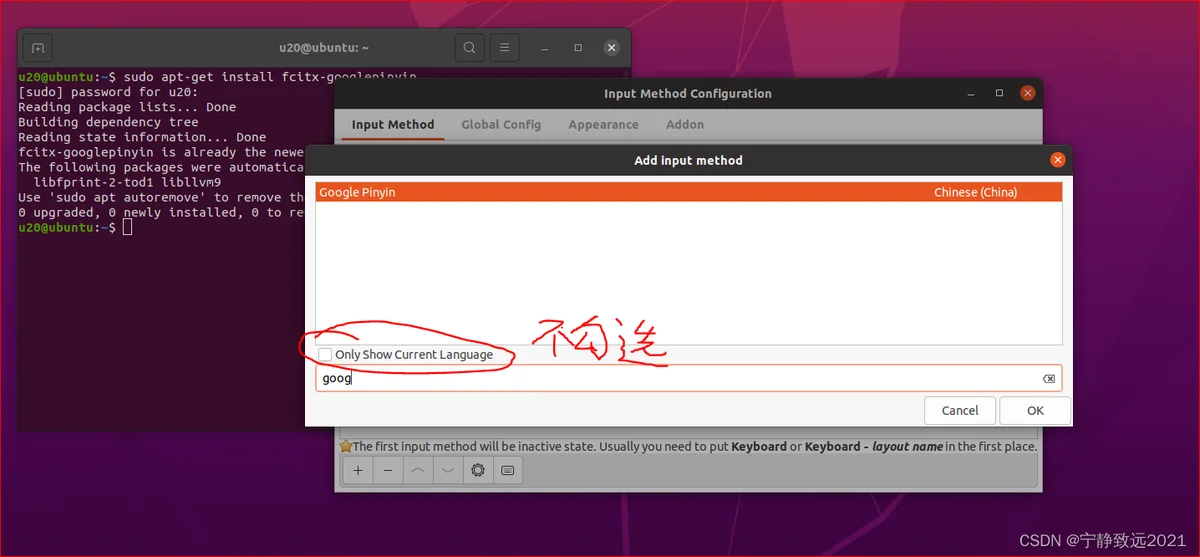Click the terminal prompt cursor line
This screenshot has width=1200, height=557.
(75, 228)
